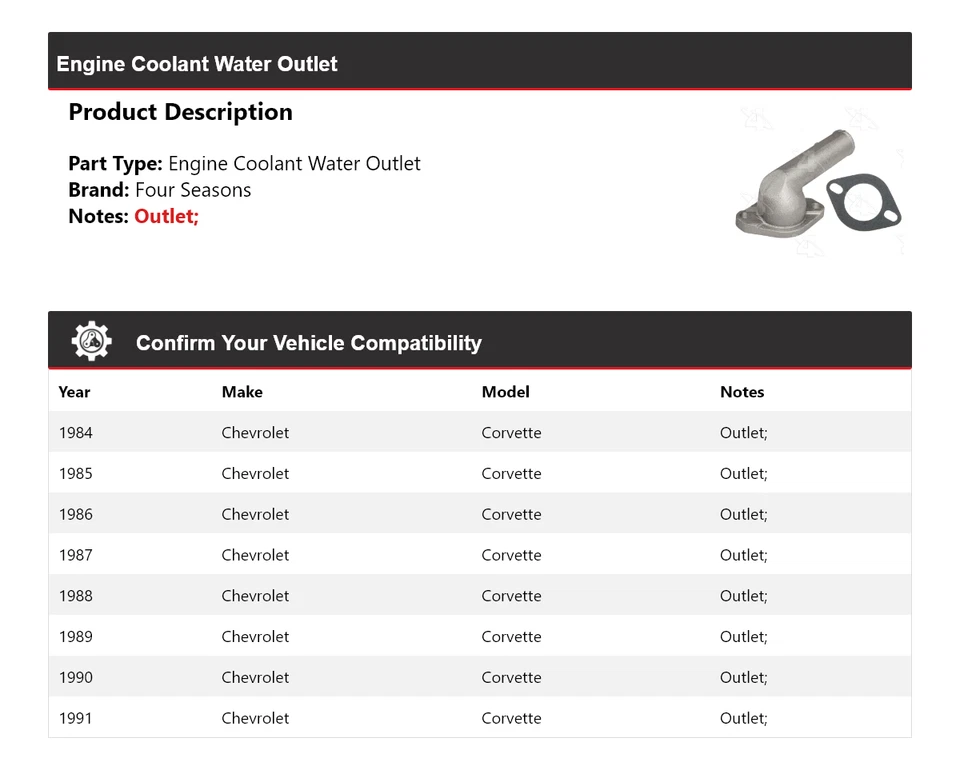This screenshot has height=770, width=960.
Task: Click the Part Type label text
Action: pyautogui.click(x=115, y=164)
